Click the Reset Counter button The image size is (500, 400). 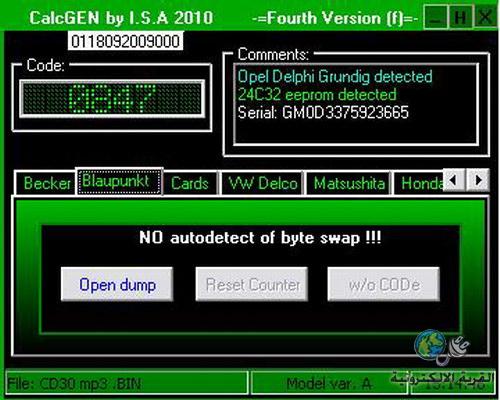click(x=252, y=284)
